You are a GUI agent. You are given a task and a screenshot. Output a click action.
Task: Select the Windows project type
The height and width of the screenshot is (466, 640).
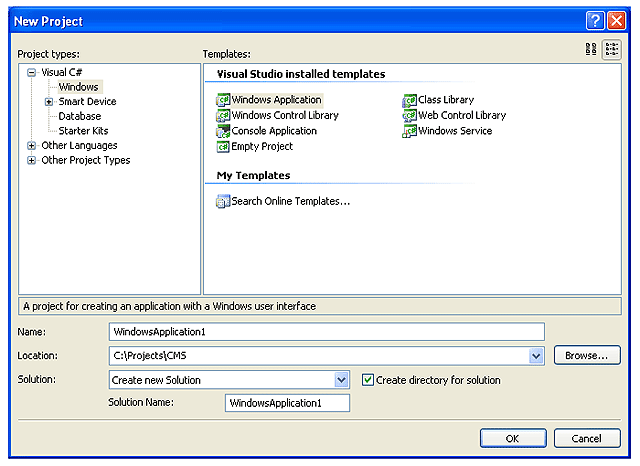pyautogui.click(x=79, y=87)
